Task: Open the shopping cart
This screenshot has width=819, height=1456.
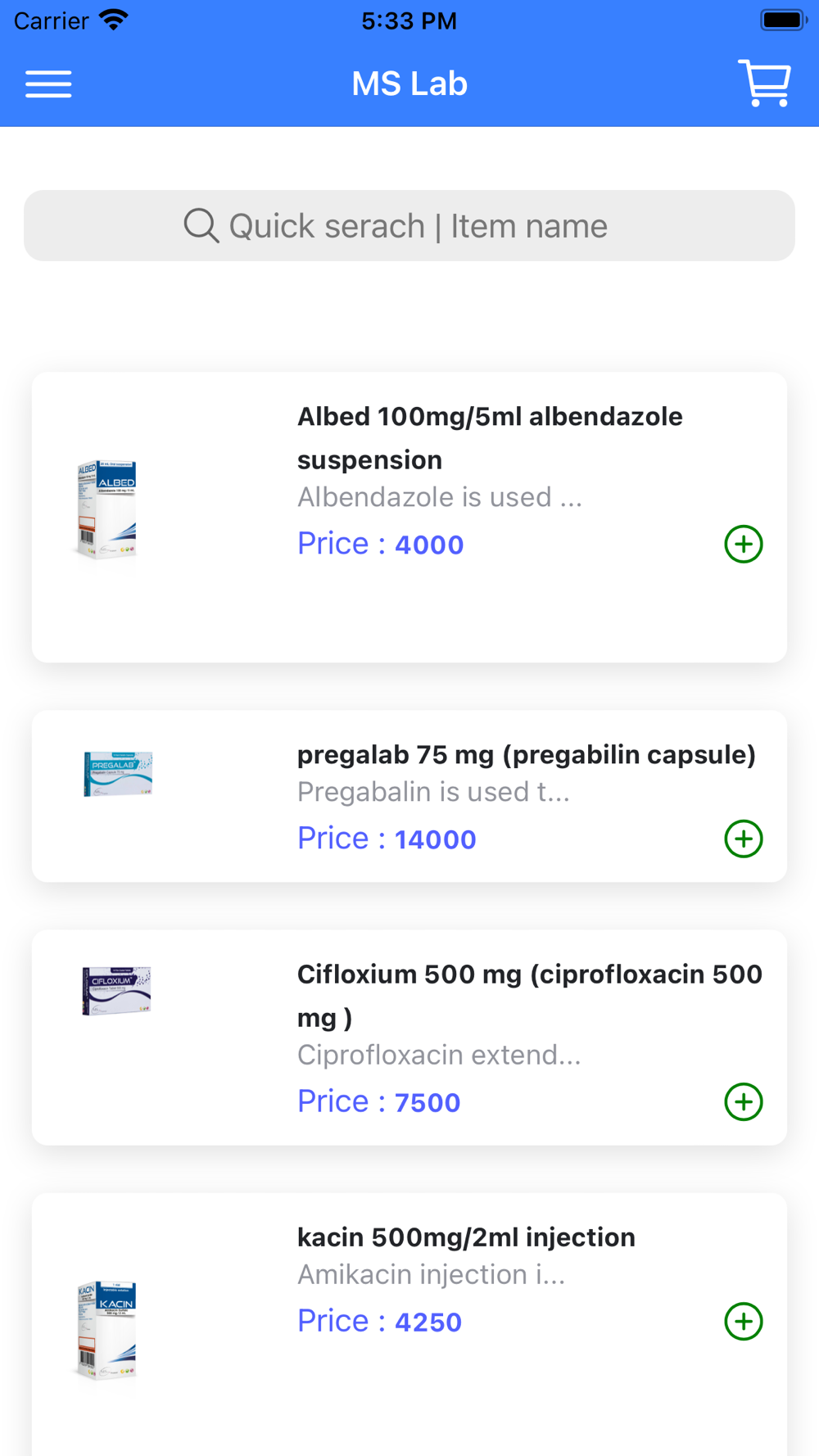Action: 765,83
